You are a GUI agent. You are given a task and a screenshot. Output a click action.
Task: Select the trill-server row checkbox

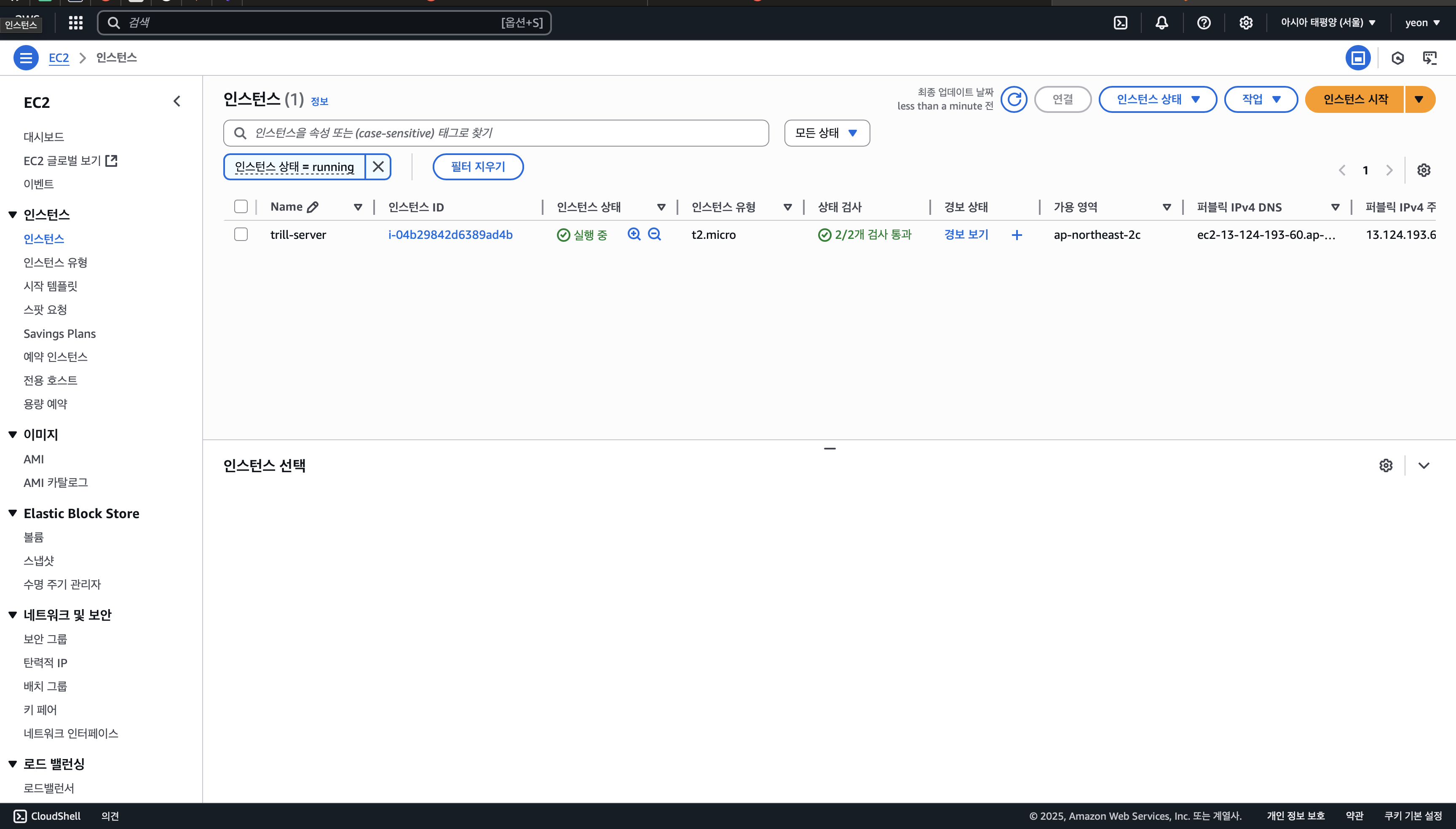tap(241, 235)
